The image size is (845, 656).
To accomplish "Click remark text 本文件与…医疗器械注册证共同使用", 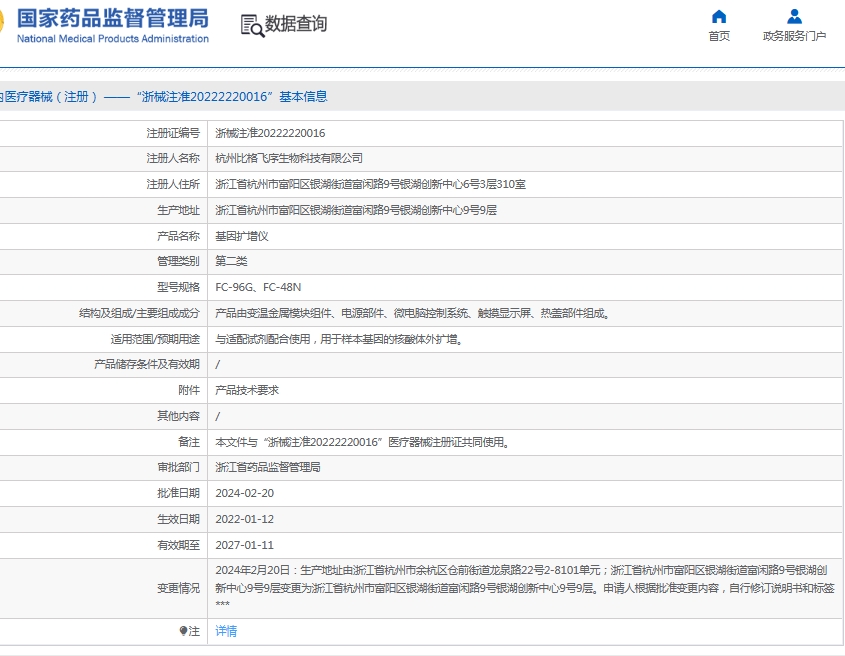I will pos(363,442).
